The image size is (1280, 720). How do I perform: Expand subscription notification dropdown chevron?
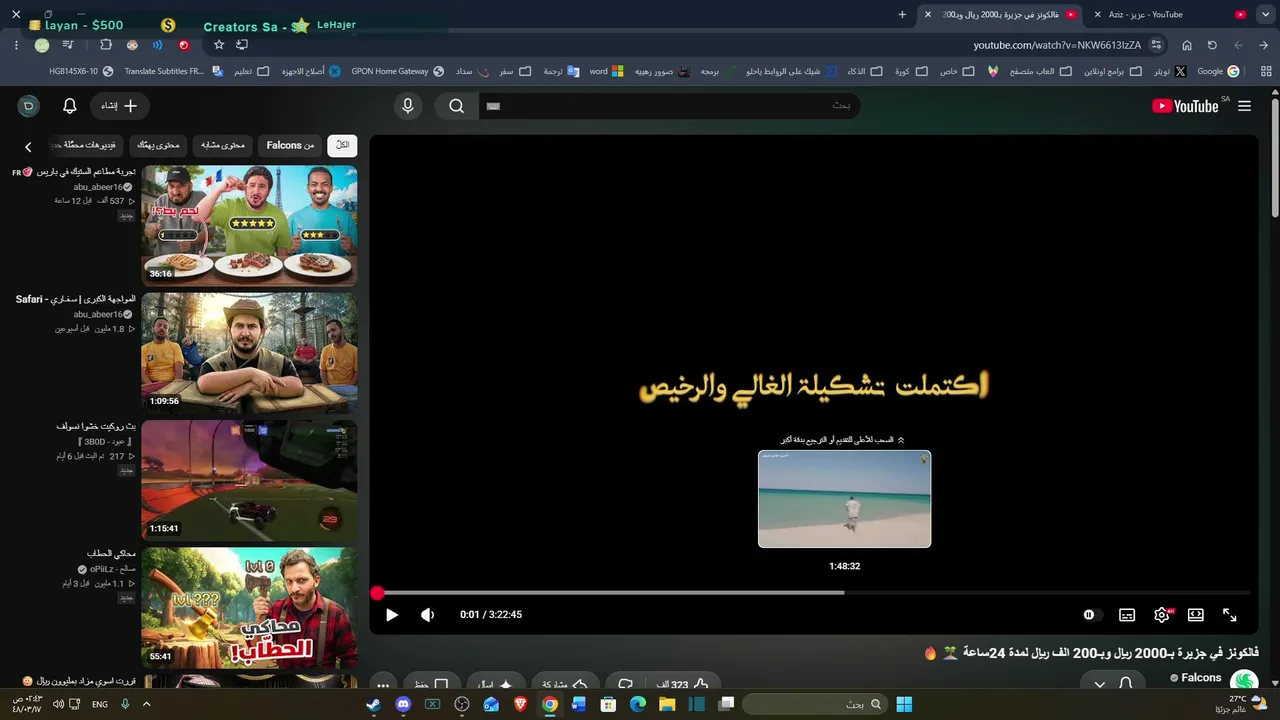click(1100, 685)
